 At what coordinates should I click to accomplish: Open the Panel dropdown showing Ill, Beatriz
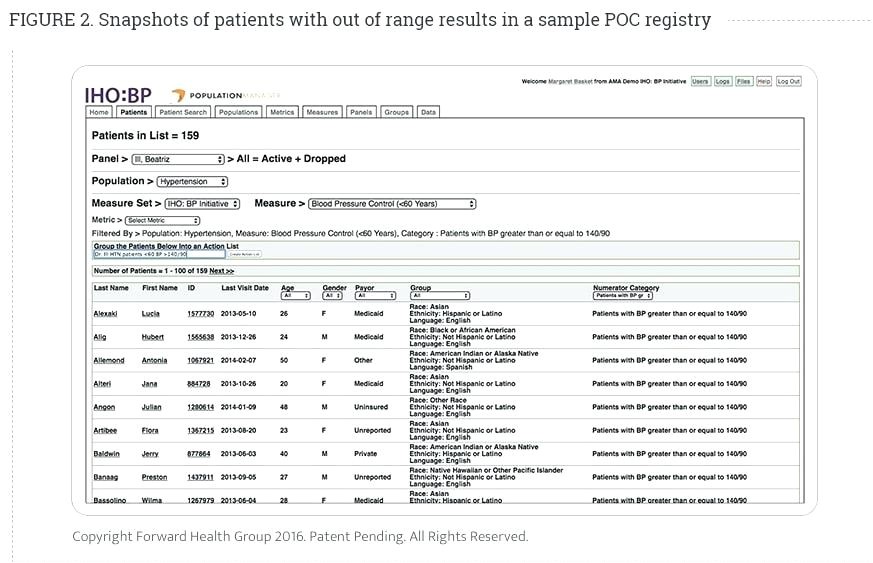[177, 159]
